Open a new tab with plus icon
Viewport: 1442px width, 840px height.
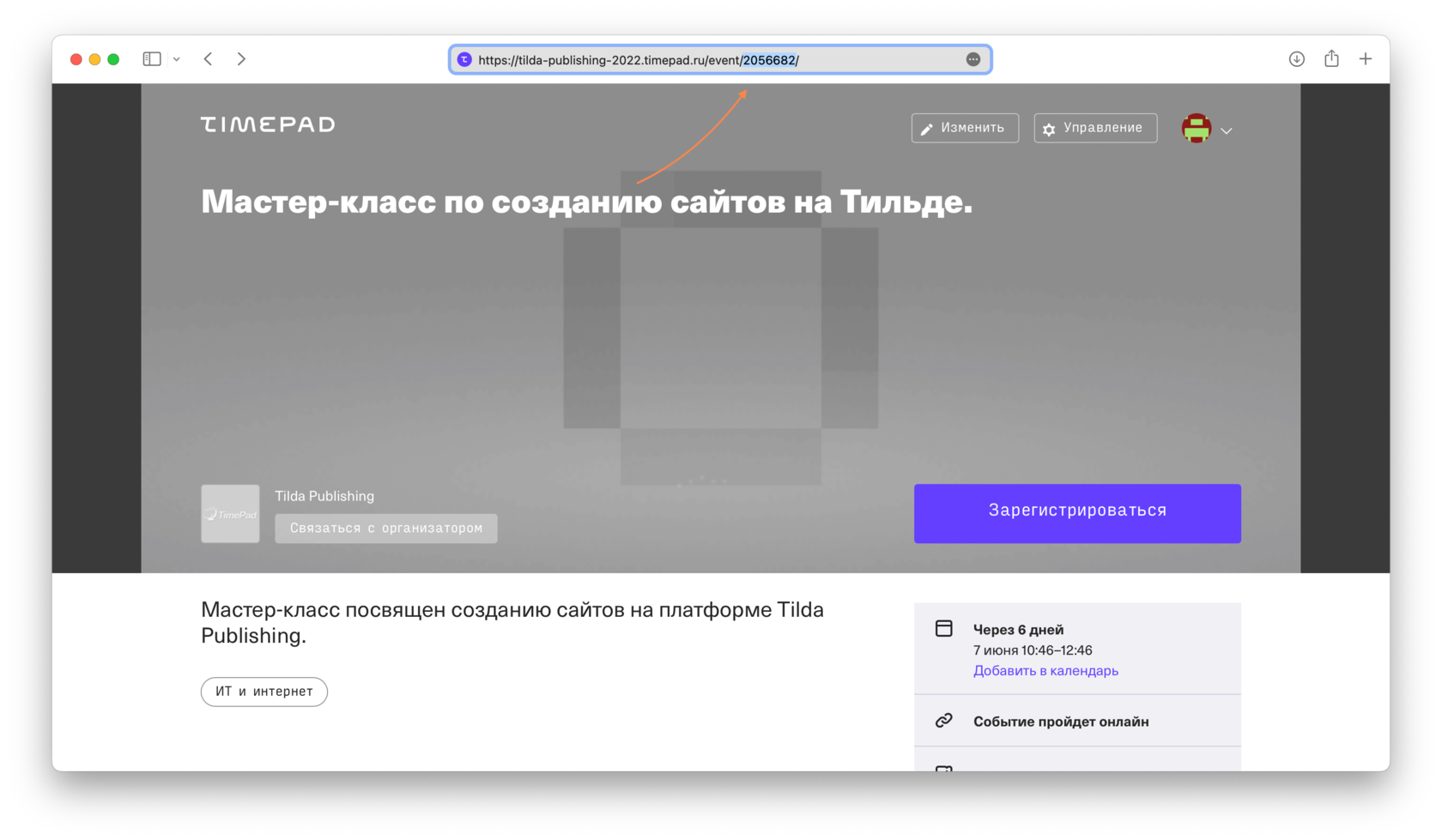click(1366, 59)
